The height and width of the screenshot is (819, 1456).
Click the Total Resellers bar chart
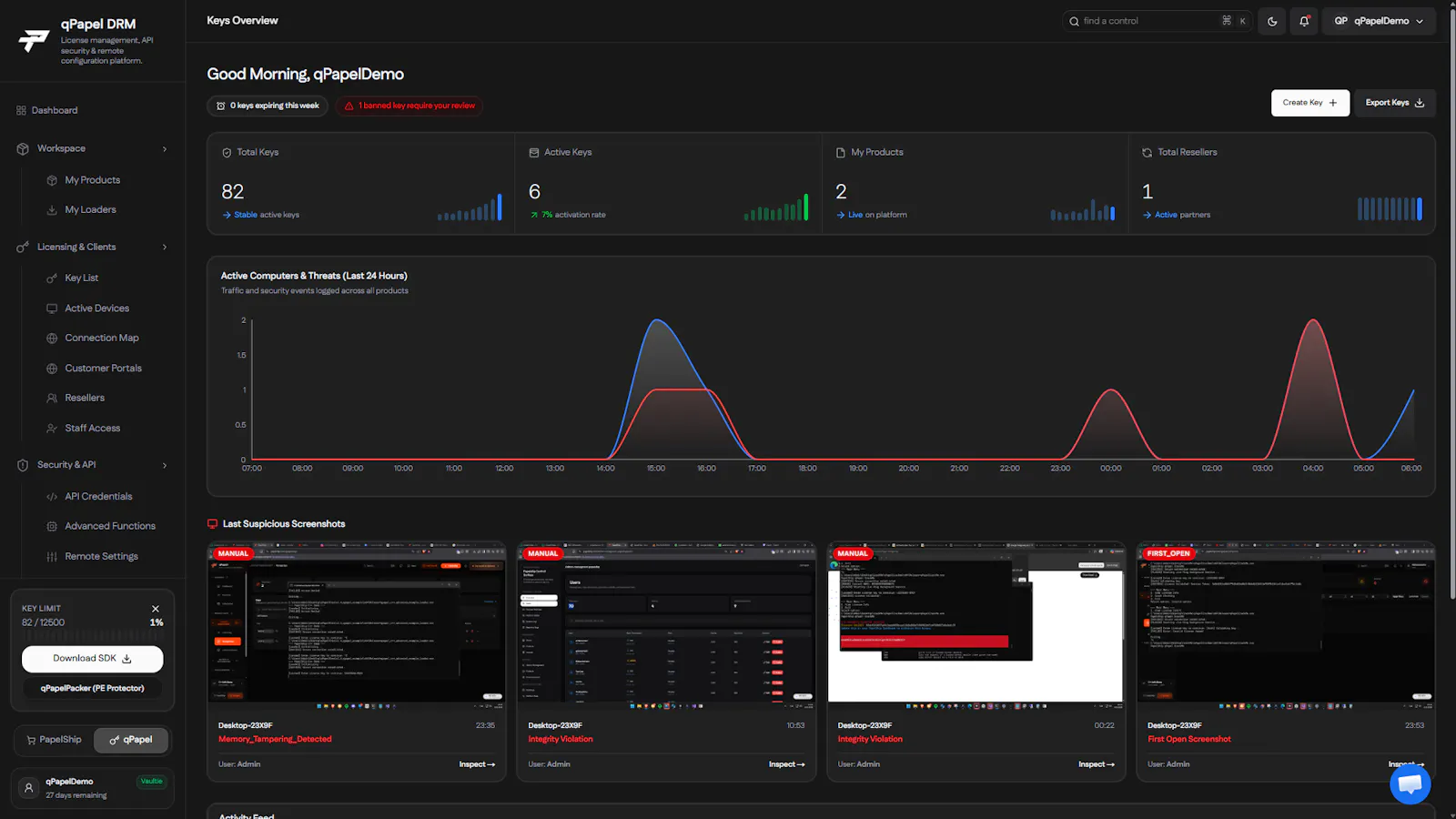pyautogui.click(x=1390, y=208)
